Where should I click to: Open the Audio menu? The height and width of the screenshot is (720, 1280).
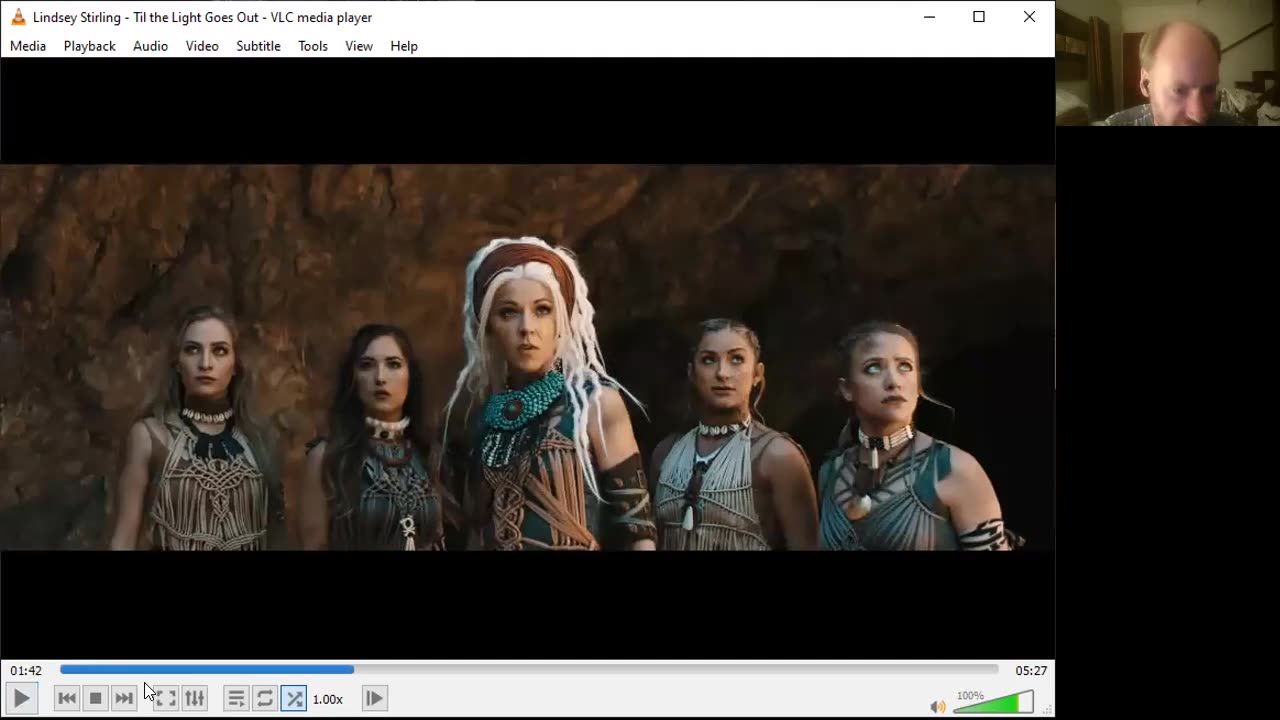[x=151, y=46]
